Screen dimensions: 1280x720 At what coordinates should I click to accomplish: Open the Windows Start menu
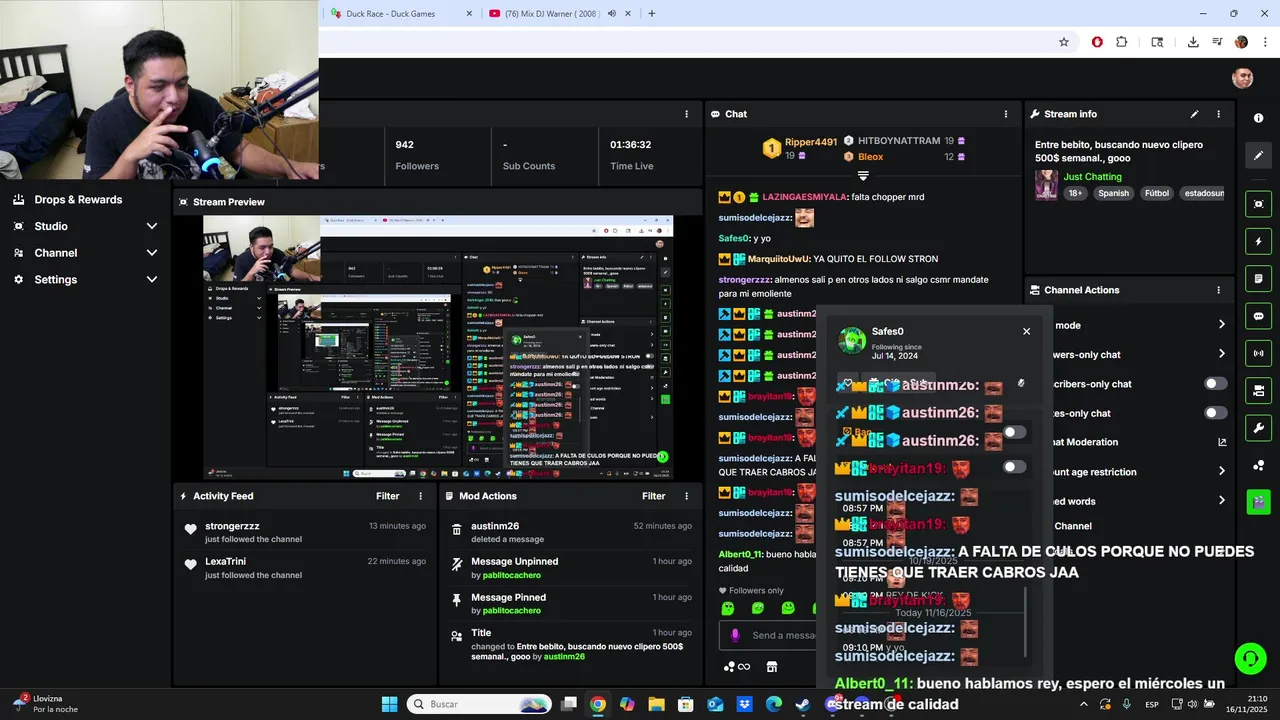389,704
